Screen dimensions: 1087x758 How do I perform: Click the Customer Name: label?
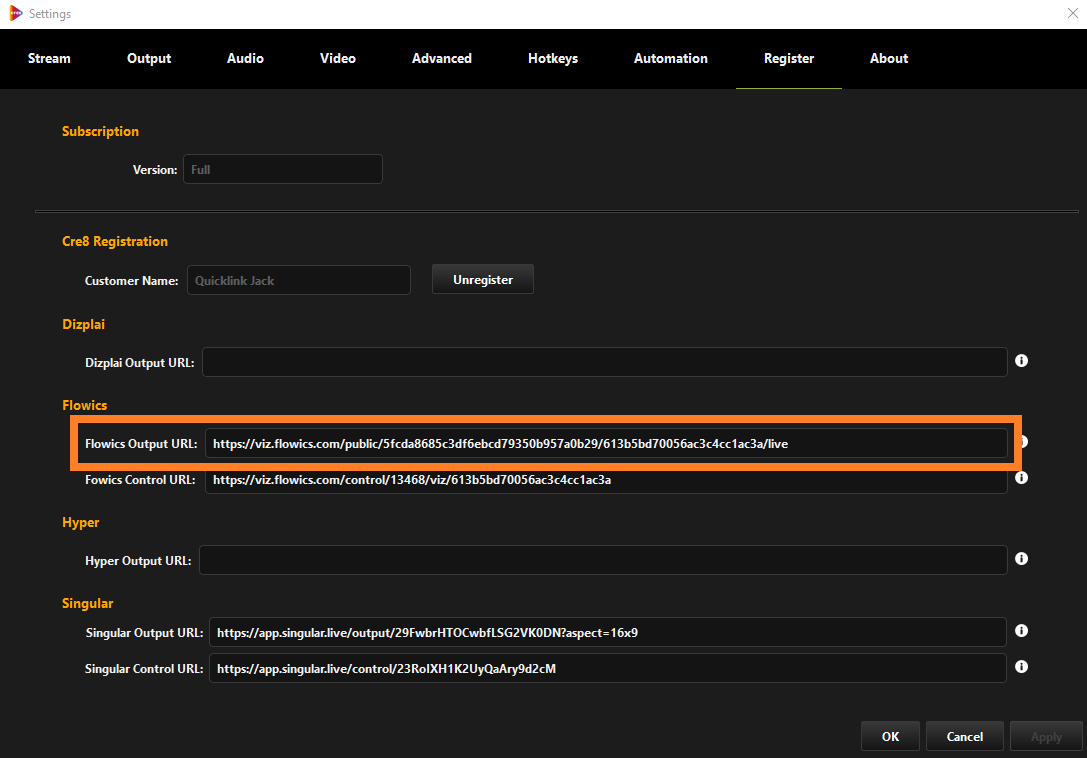coord(132,281)
